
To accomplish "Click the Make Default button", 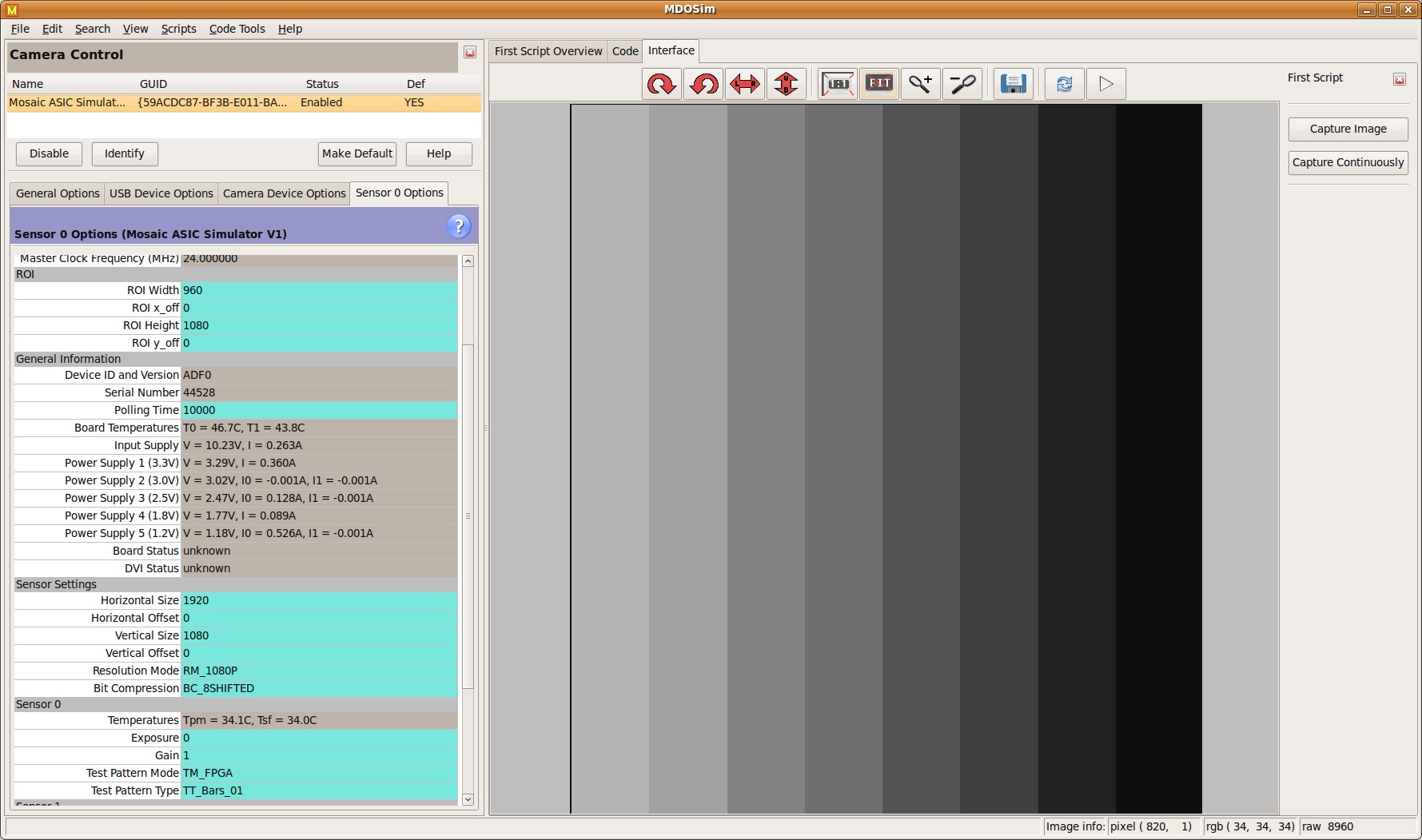I will [x=357, y=153].
